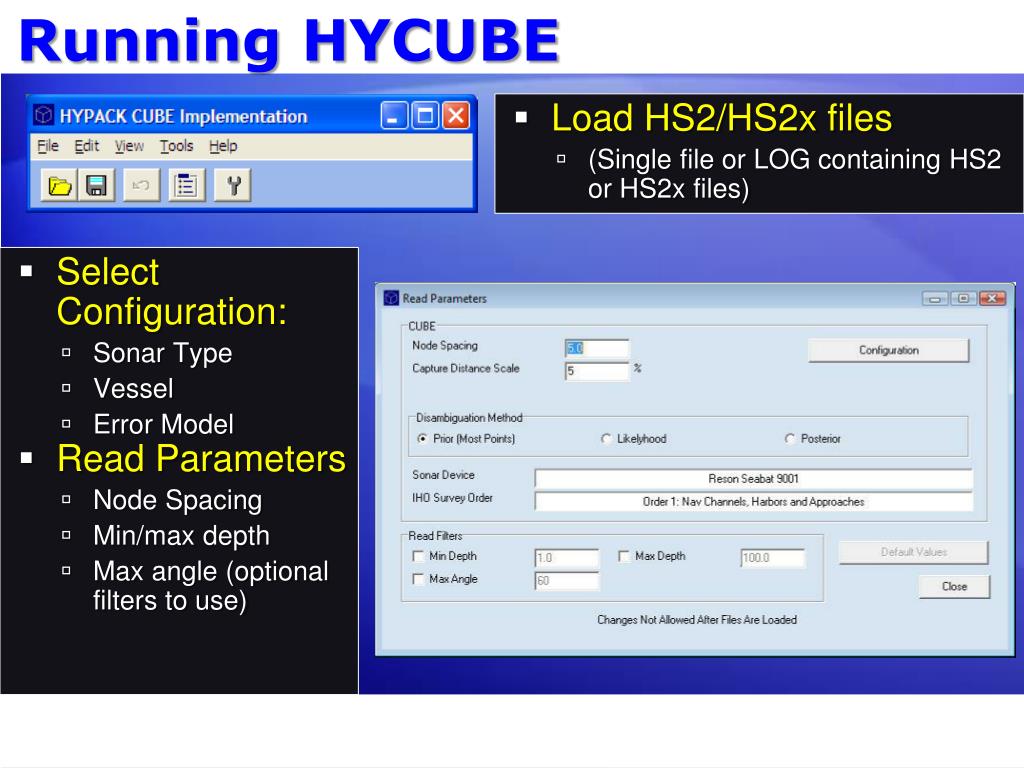This screenshot has height=768, width=1024.
Task: Click the Max Angle value field
Action: point(566,581)
